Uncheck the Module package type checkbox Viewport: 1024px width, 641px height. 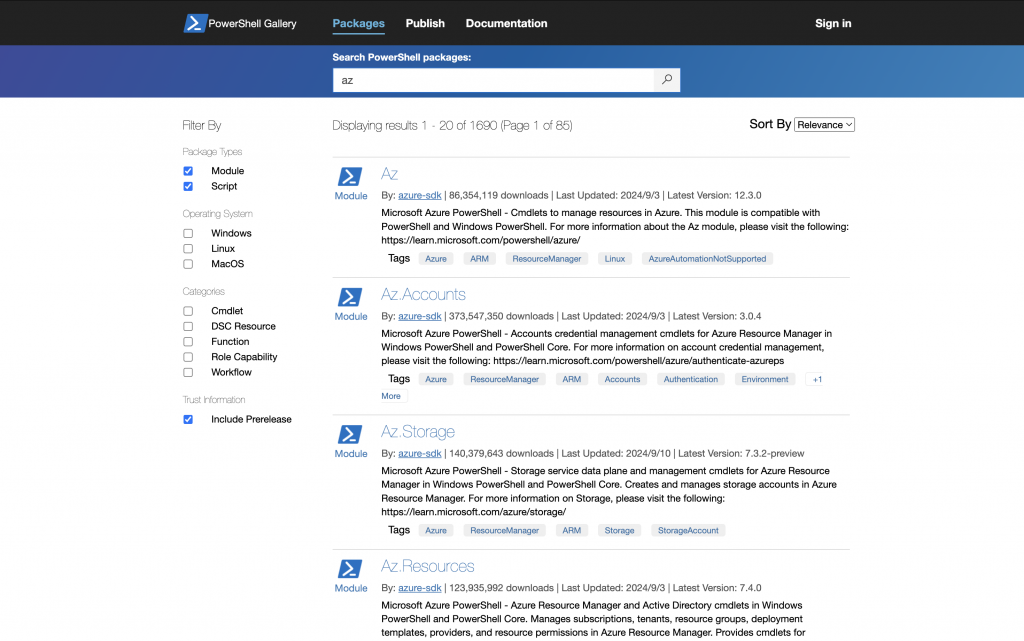pos(188,171)
